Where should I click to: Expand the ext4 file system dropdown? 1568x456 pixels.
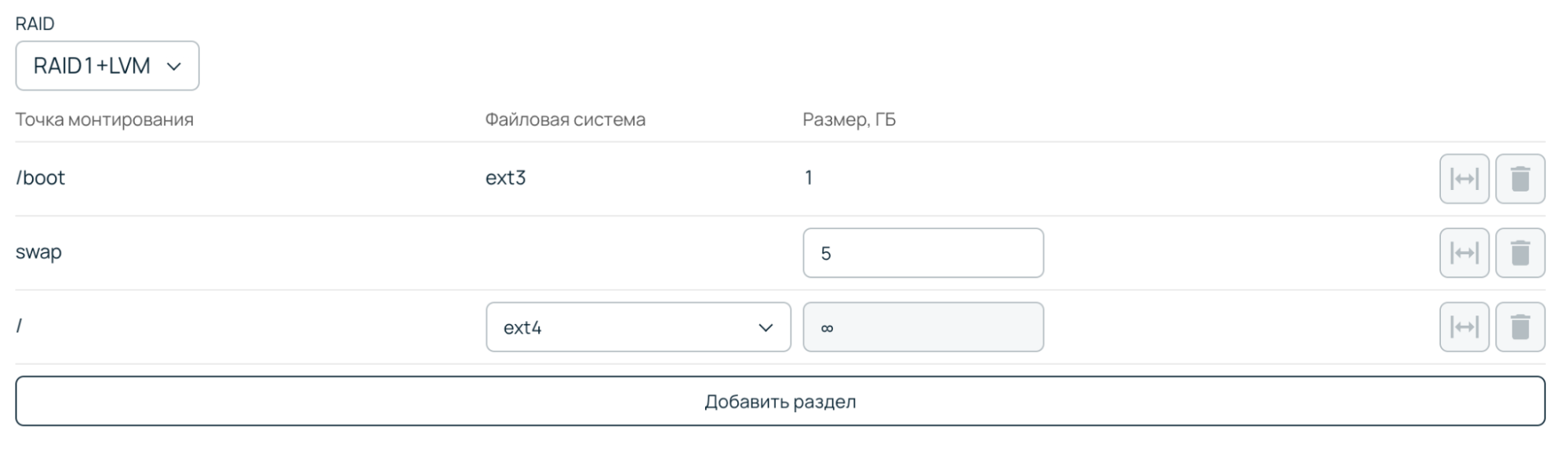pos(638,327)
